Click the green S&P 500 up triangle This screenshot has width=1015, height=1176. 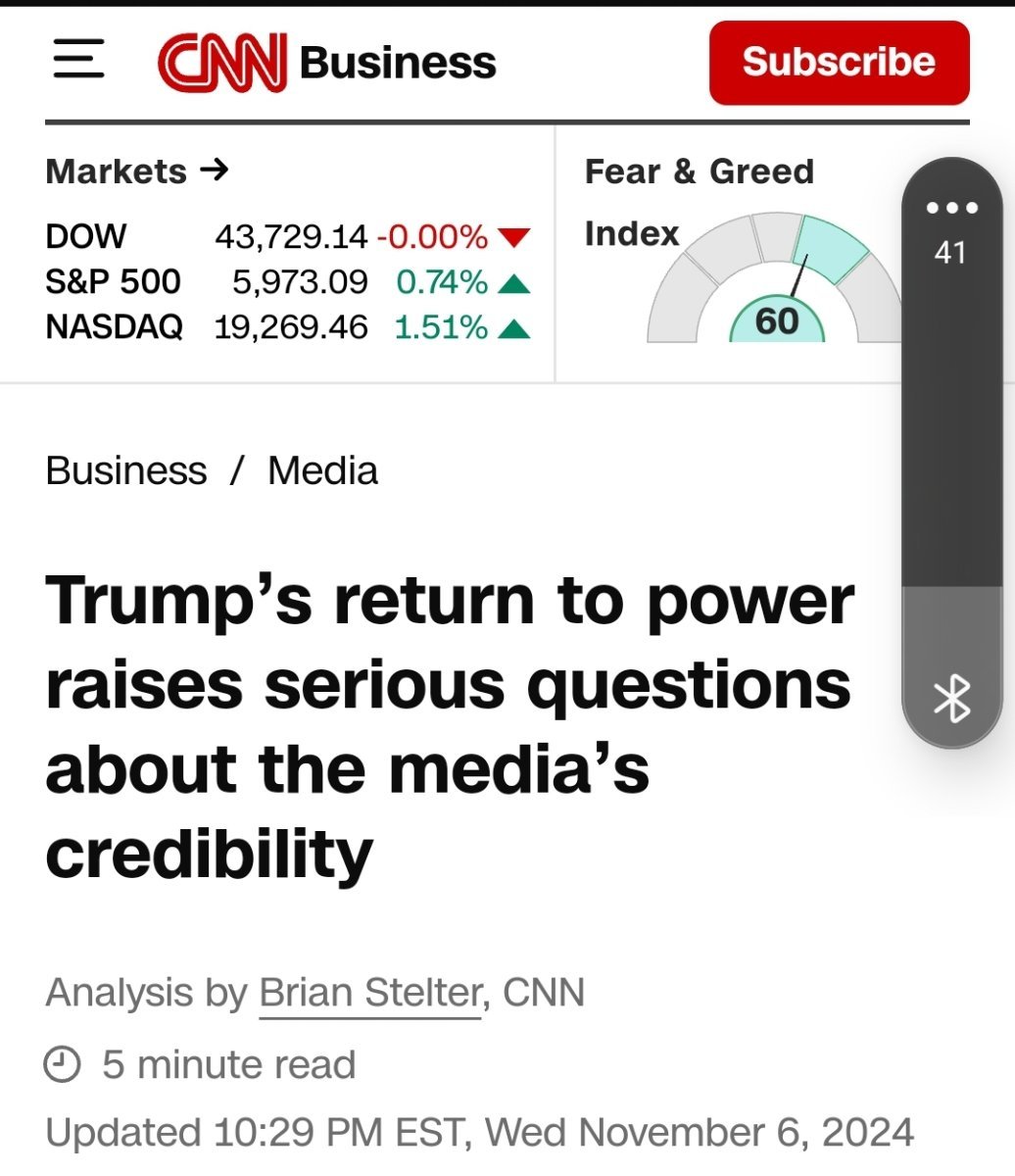(514, 284)
